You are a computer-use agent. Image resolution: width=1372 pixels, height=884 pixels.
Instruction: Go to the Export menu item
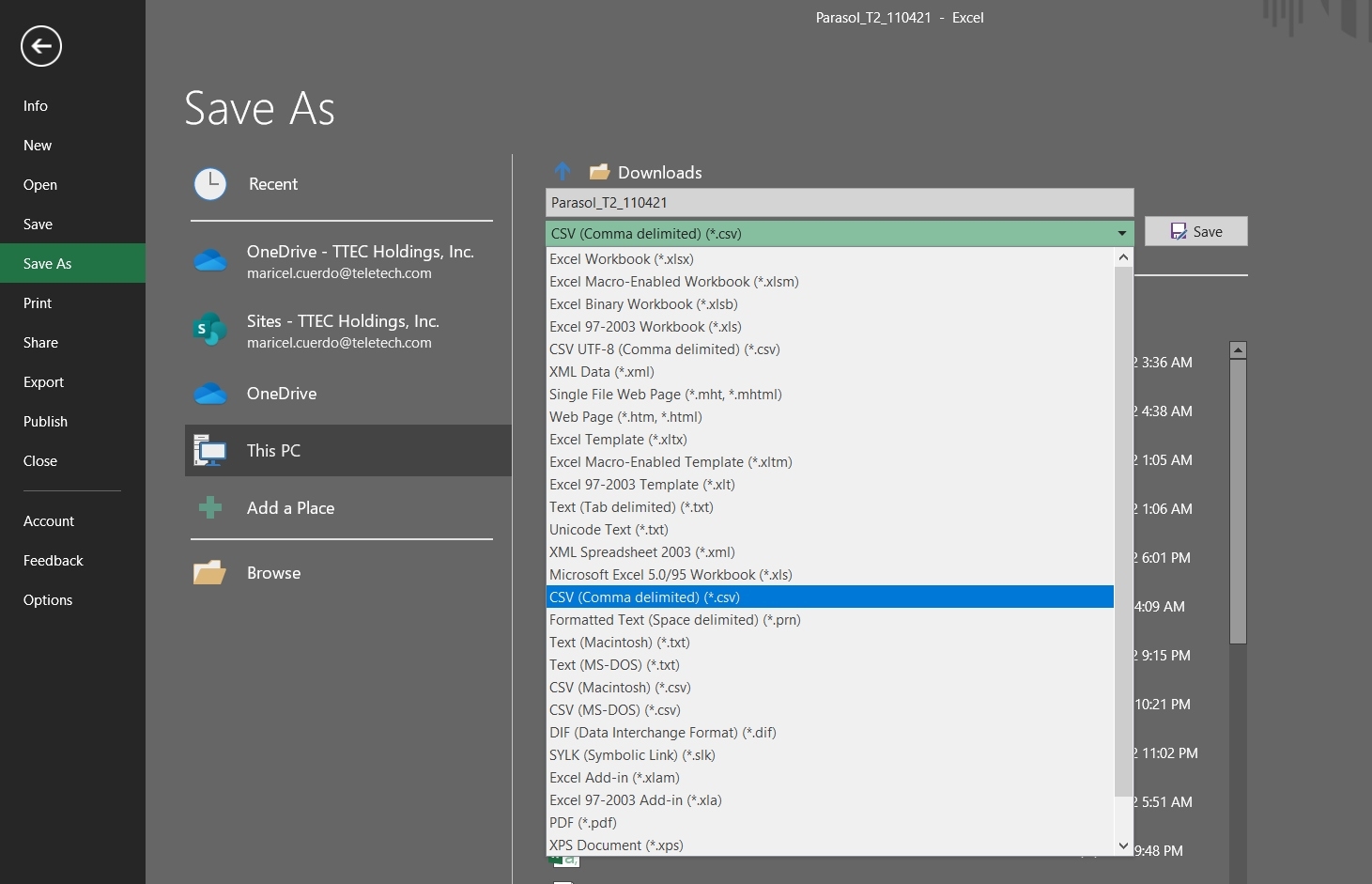pyautogui.click(x=44, y=382)
